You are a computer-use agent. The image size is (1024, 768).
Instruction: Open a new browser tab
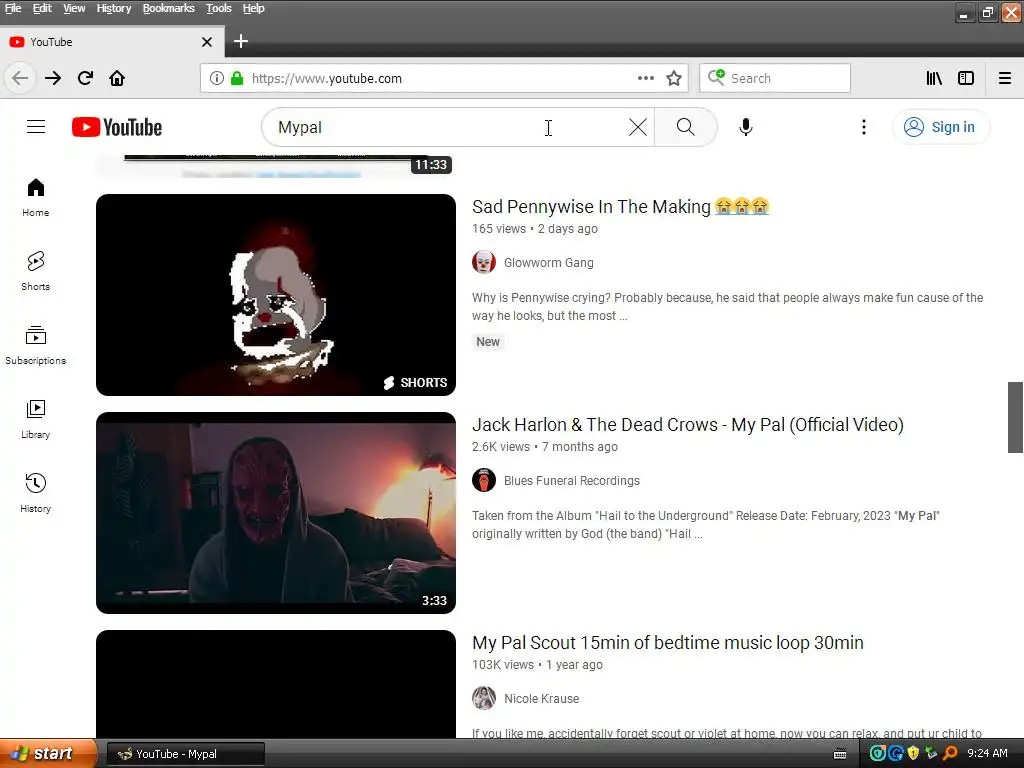(241, 42)
